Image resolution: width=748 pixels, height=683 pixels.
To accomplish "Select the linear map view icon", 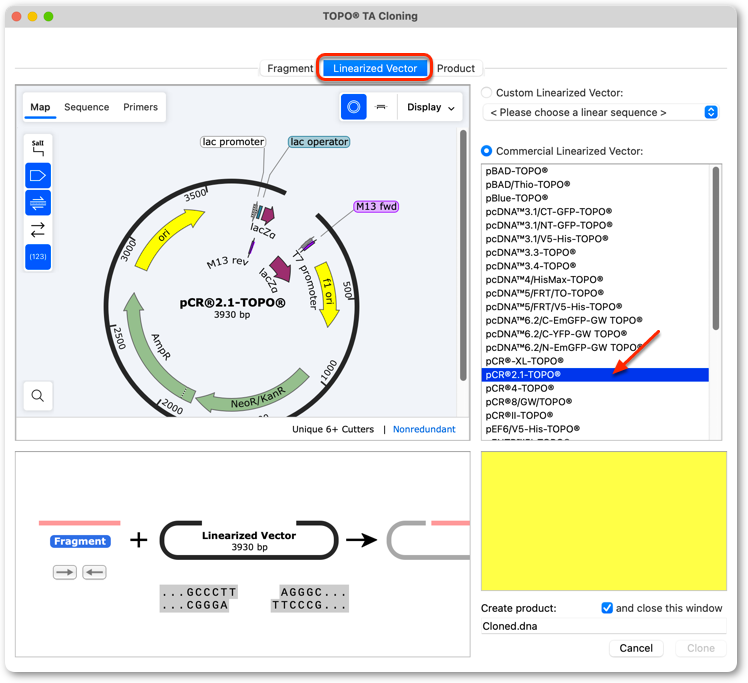I will (x=381, y=107).
